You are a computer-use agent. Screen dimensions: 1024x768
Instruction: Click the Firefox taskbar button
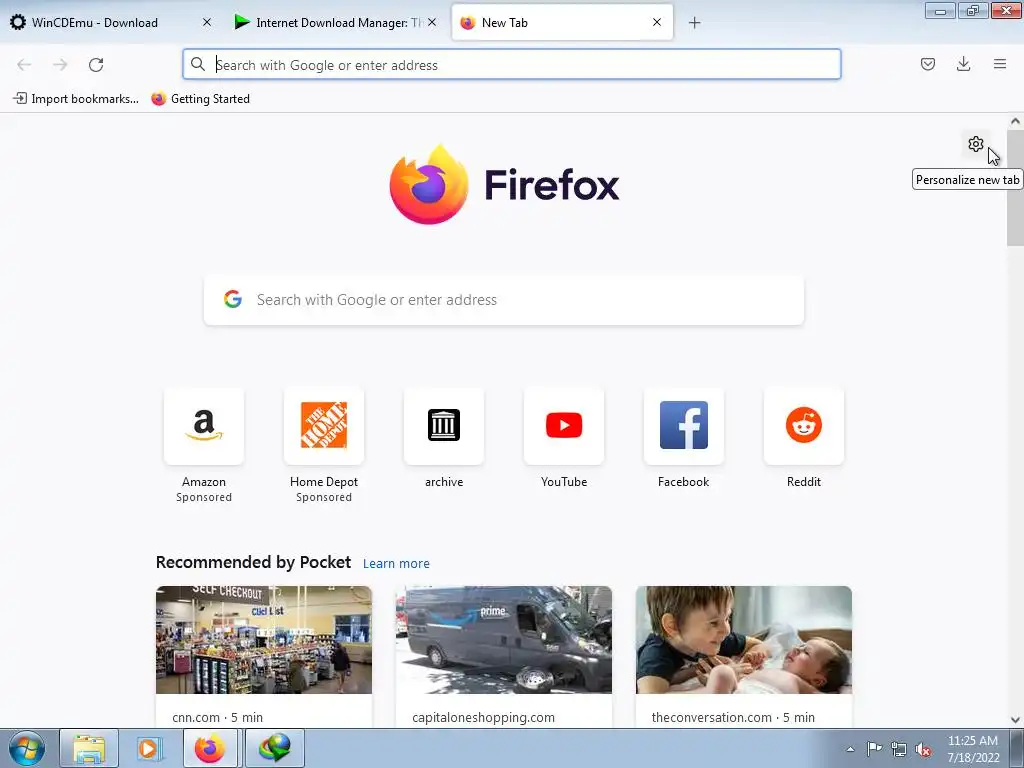pos(210,748)
